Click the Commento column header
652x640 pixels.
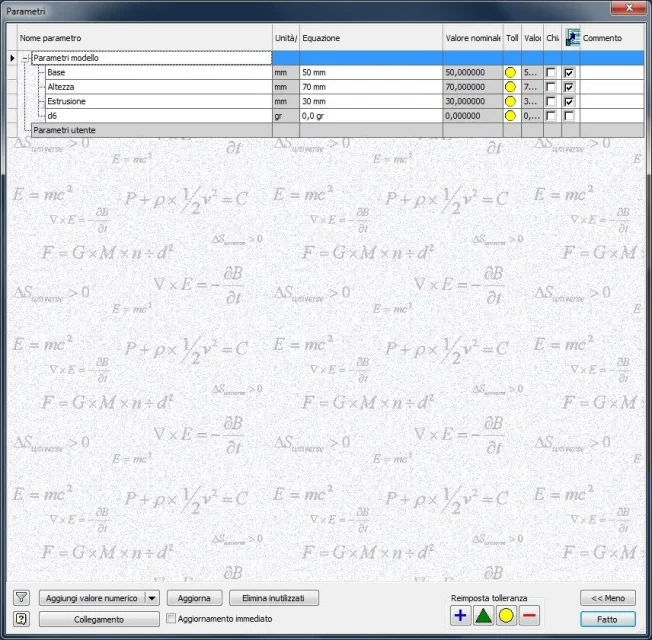tap(612, 38)
